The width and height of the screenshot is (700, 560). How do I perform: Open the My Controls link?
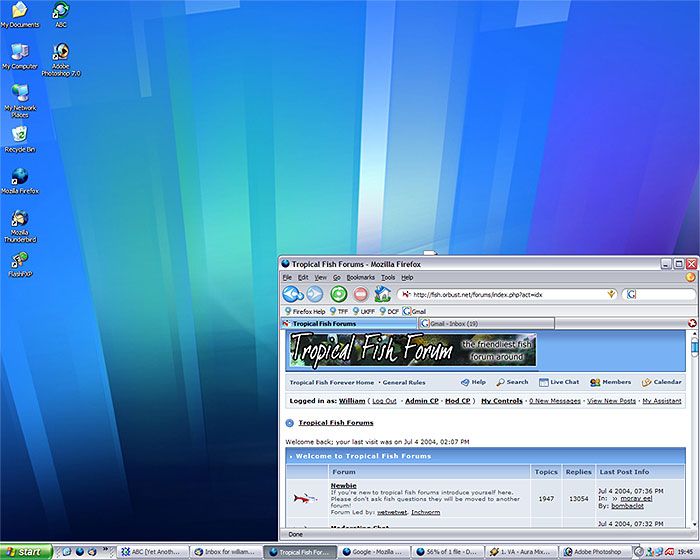501,401
